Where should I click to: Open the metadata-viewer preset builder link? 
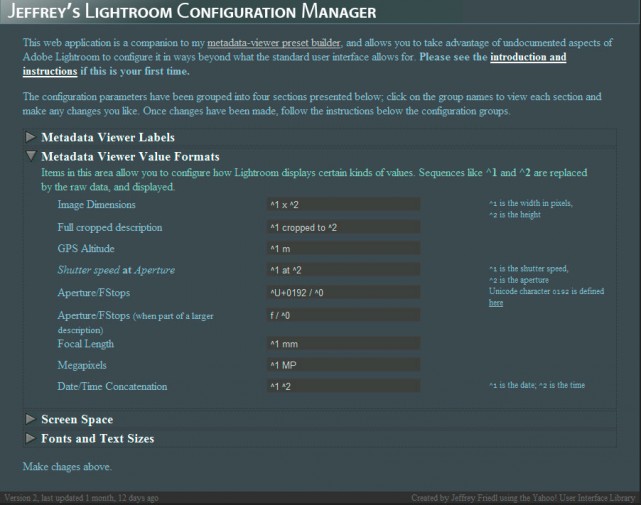[x=273, y=43]
